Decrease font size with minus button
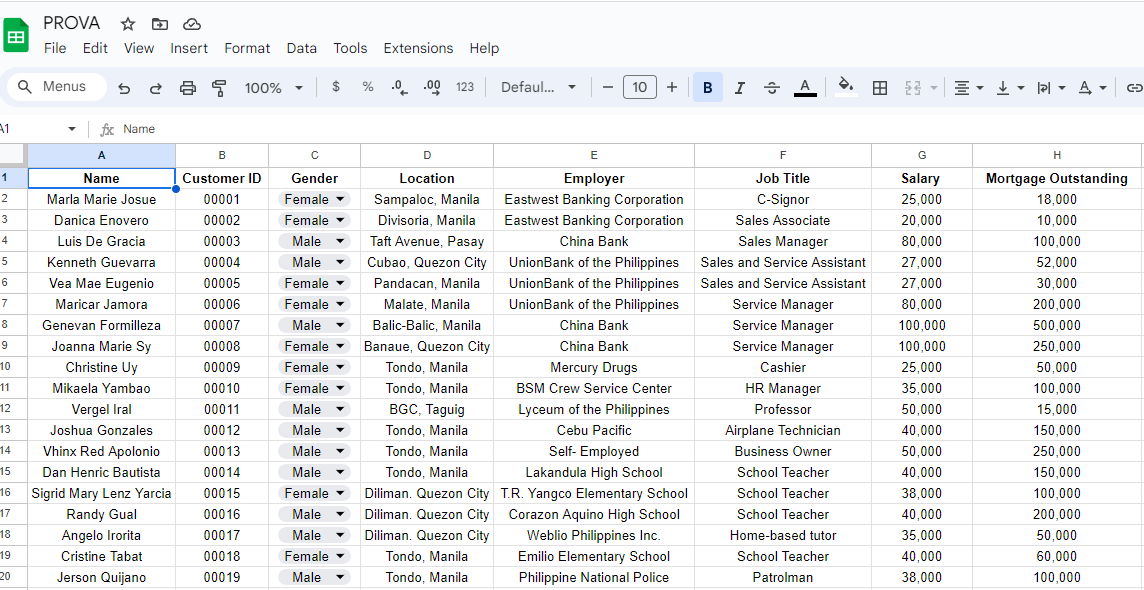This screenshot has height=590, width=1144. (x=608, y=87)
